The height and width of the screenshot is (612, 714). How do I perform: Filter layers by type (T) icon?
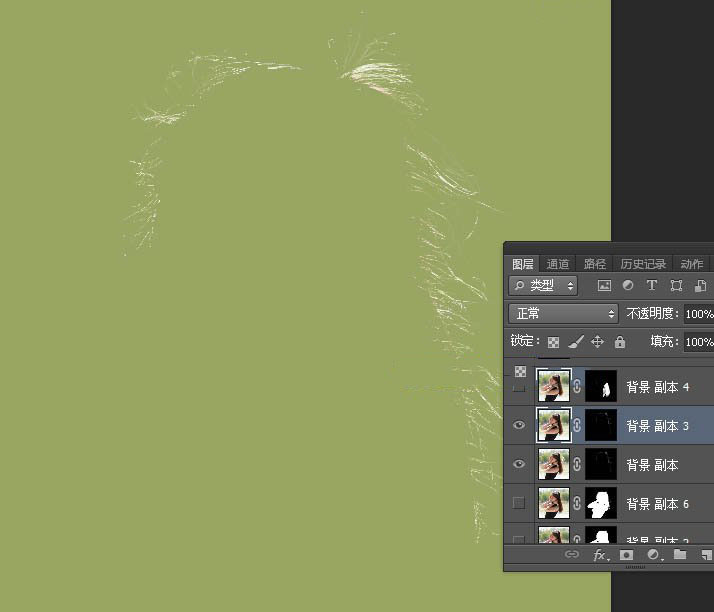click(x=652, y=286)
